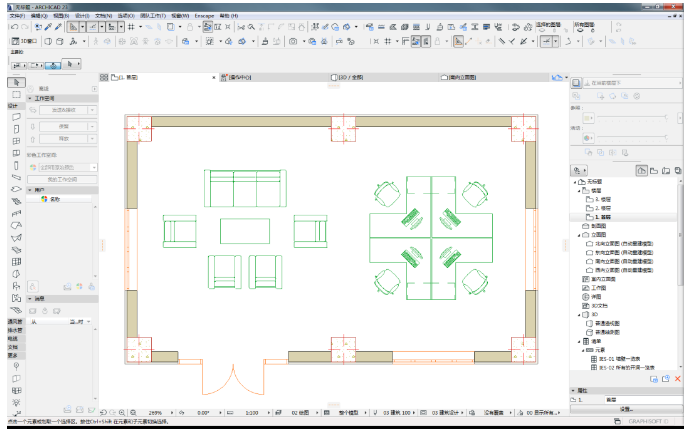Toggle the Suspend Groups icon
The height and width of the screenshot is (436, 687).
click(x=208, y=27)
